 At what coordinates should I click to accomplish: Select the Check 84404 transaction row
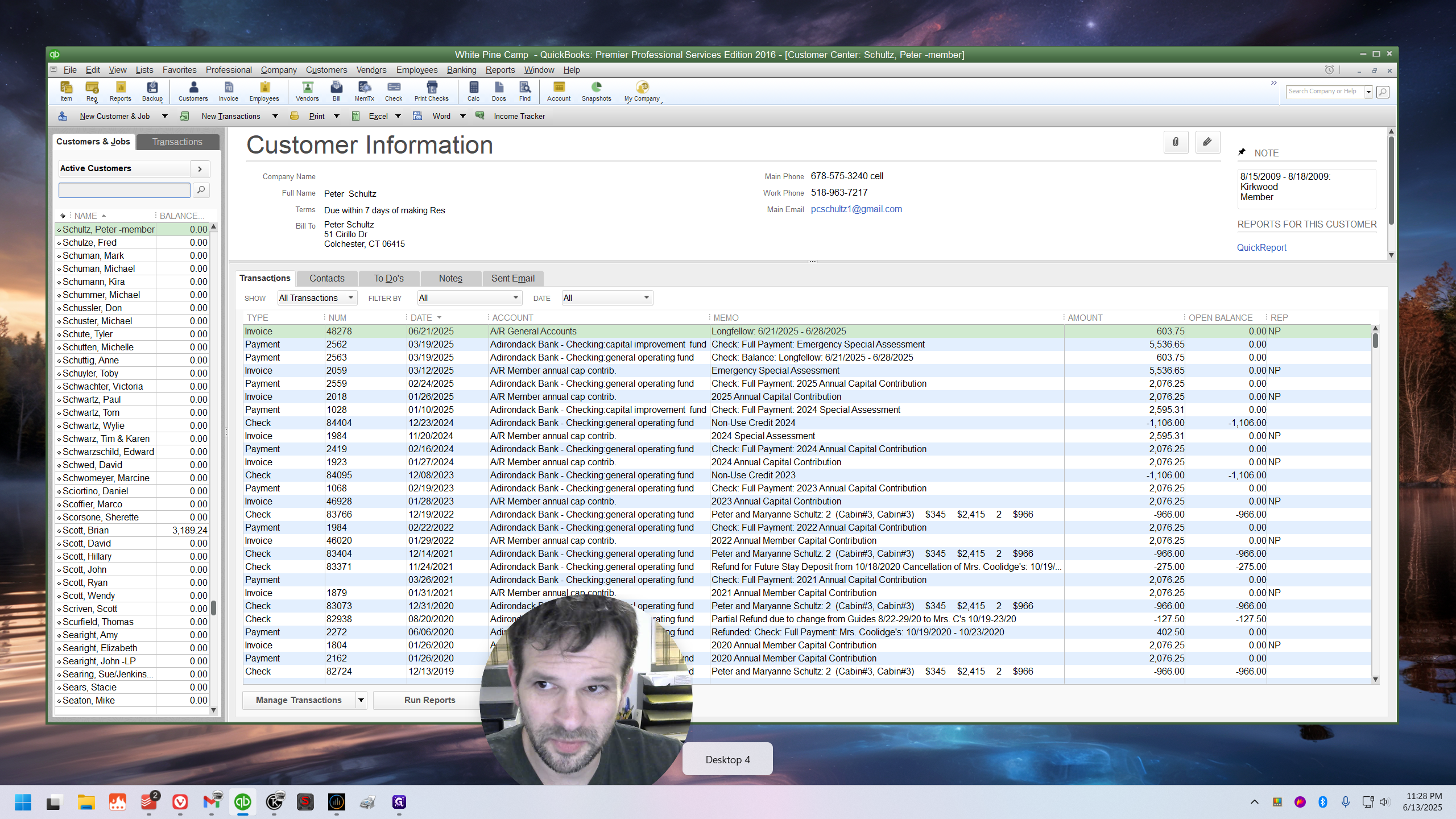(806, 423)
